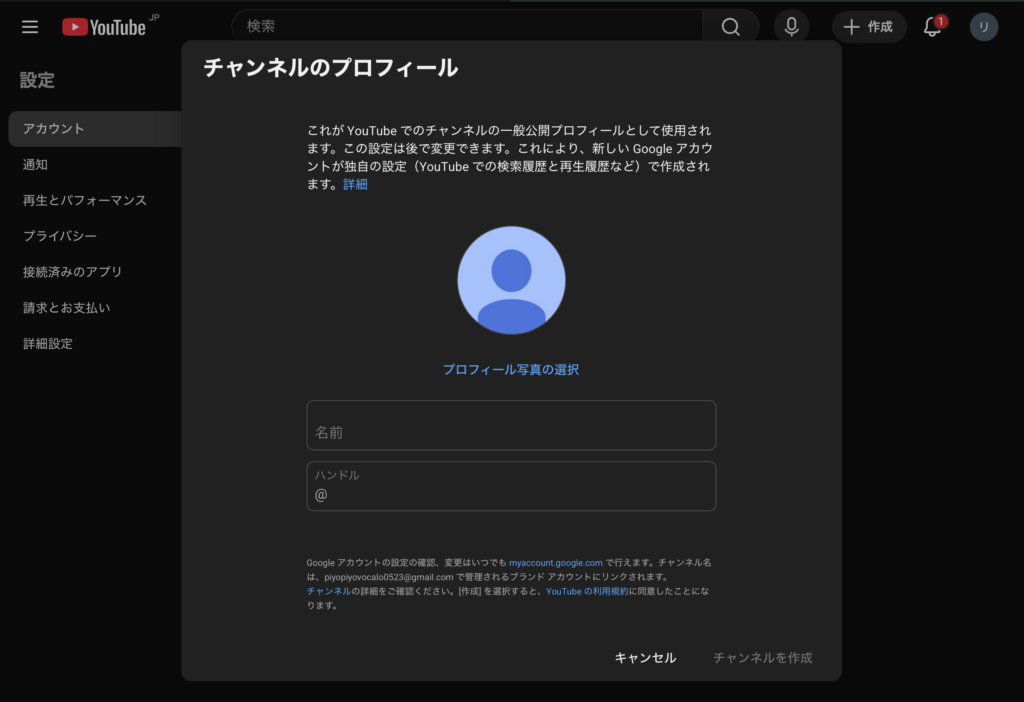The height and width of the screenshot is (702, 1024).
Task: Go to 再生とパフォーマンス settings
Action: [85, 200]
